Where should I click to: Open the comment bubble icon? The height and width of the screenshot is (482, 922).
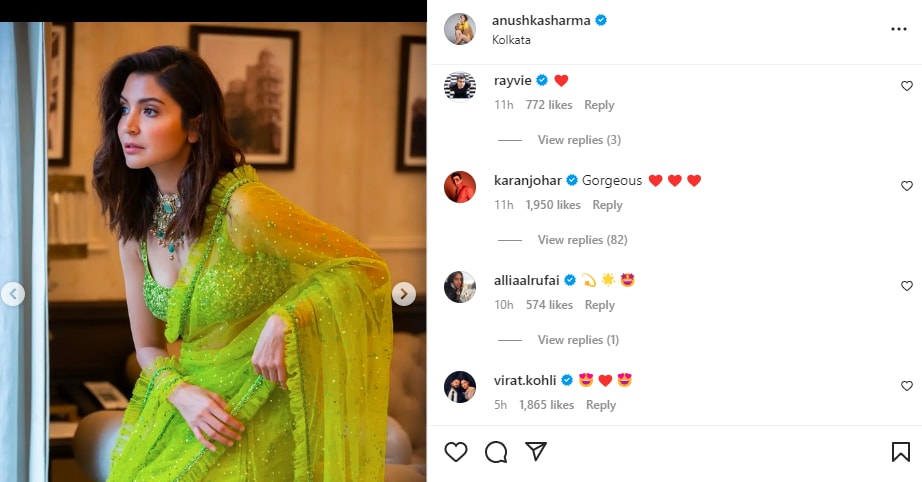pos(496,451)
